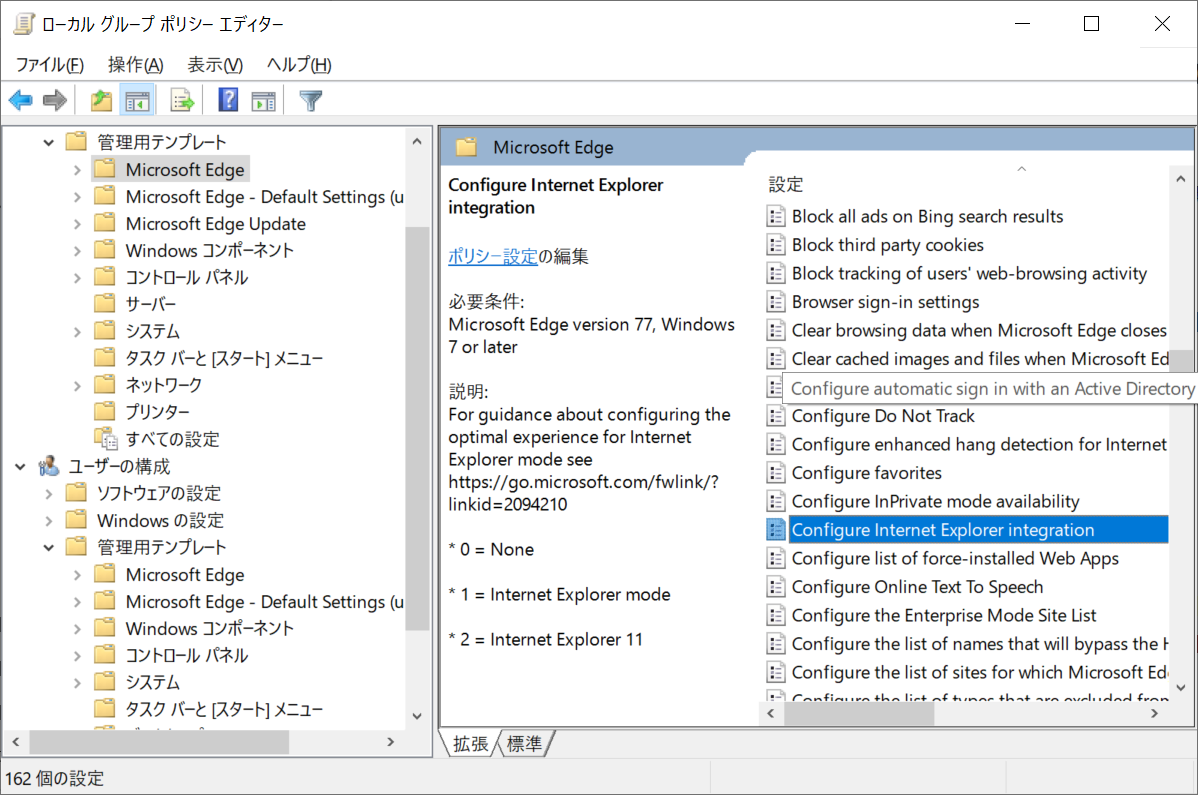Click settings list horizontal scrollbar right arrow
The image size is (1198, 795).
coord(1154,713)
